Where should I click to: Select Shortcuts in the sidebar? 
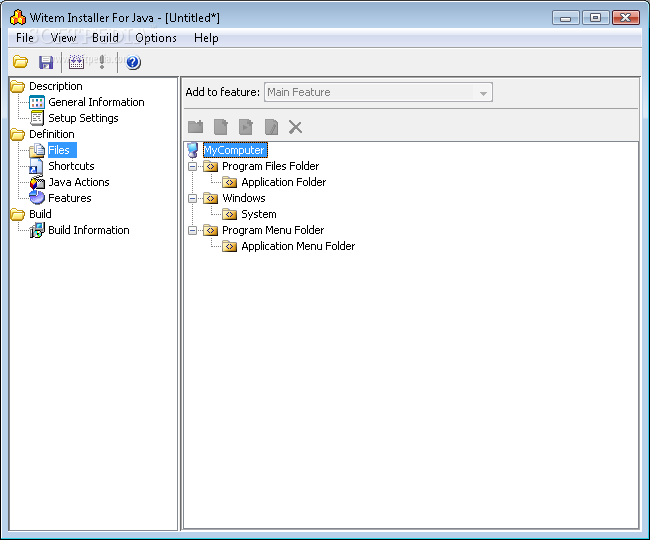click(x=71, y=166)
